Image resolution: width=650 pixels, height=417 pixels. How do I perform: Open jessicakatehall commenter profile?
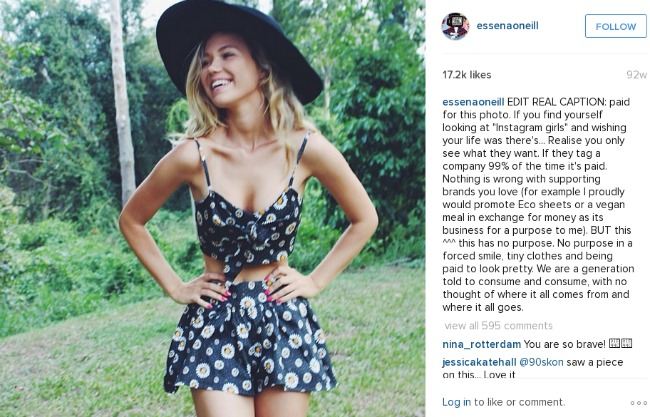(x=479, y=362)
